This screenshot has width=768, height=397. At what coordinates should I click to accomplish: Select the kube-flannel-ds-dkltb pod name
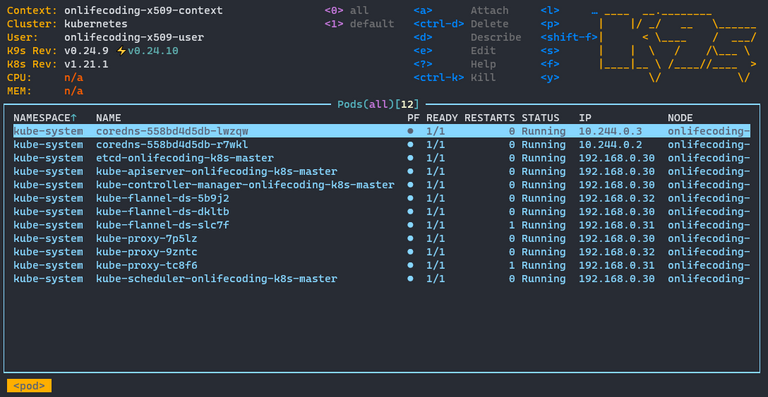pos(163,211)
